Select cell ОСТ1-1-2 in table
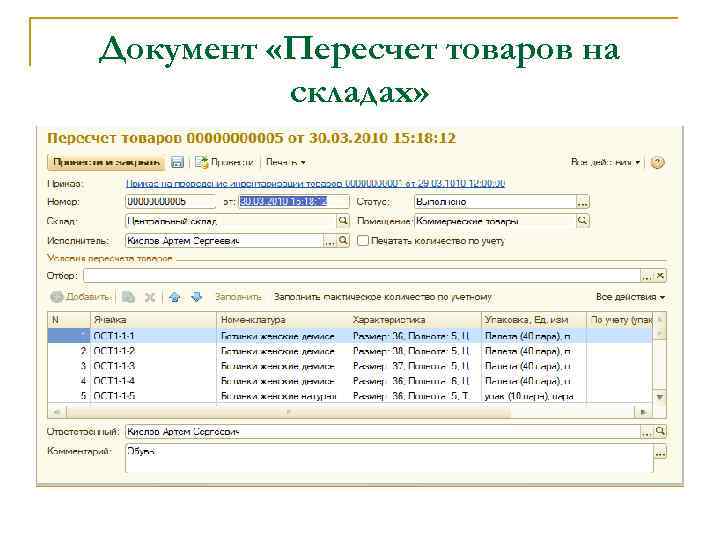Viewport: 720px width, 540px height. click(x=153, y=351)
